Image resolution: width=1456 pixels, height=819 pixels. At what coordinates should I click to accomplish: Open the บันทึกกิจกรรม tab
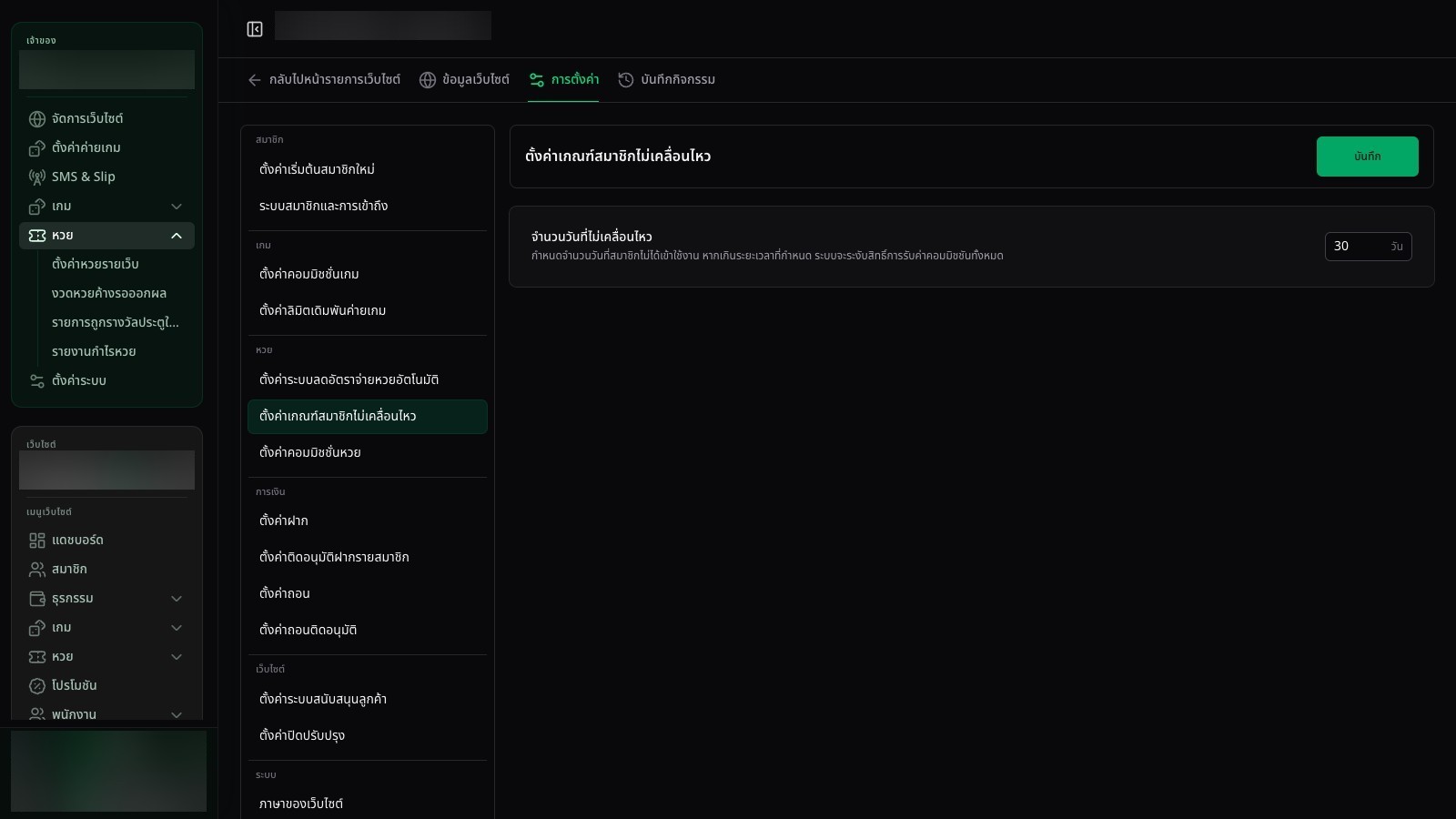coord(667,80)
